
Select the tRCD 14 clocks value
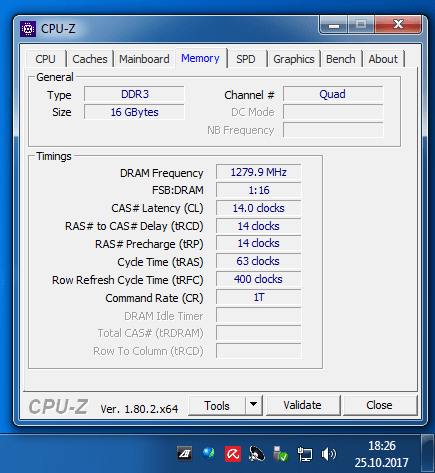258,226
